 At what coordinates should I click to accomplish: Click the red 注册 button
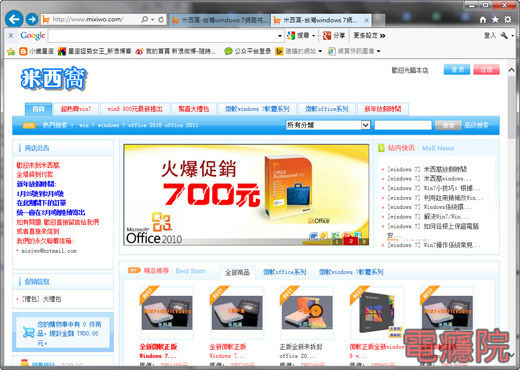coord(486,69)
